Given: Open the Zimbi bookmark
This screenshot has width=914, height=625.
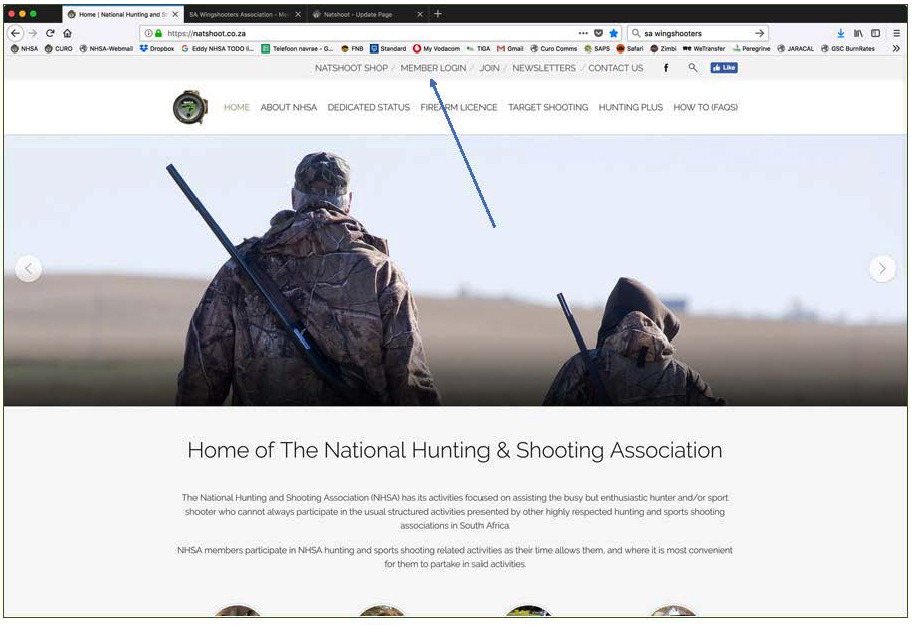Looking at the screenshot, I should tap(663, 48).
